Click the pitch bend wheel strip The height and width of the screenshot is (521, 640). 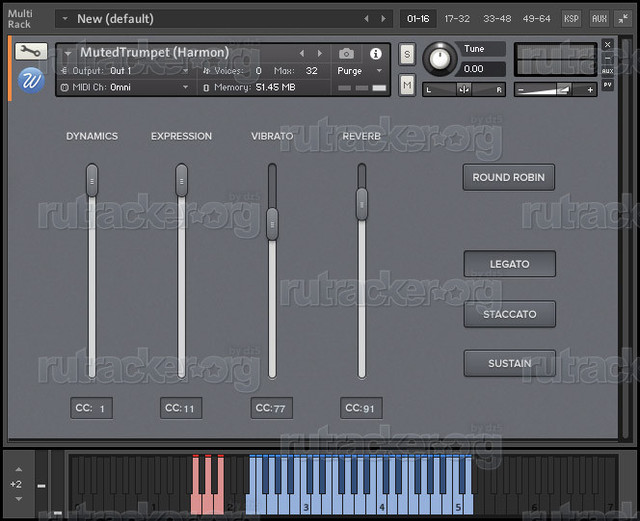(41, 484)
